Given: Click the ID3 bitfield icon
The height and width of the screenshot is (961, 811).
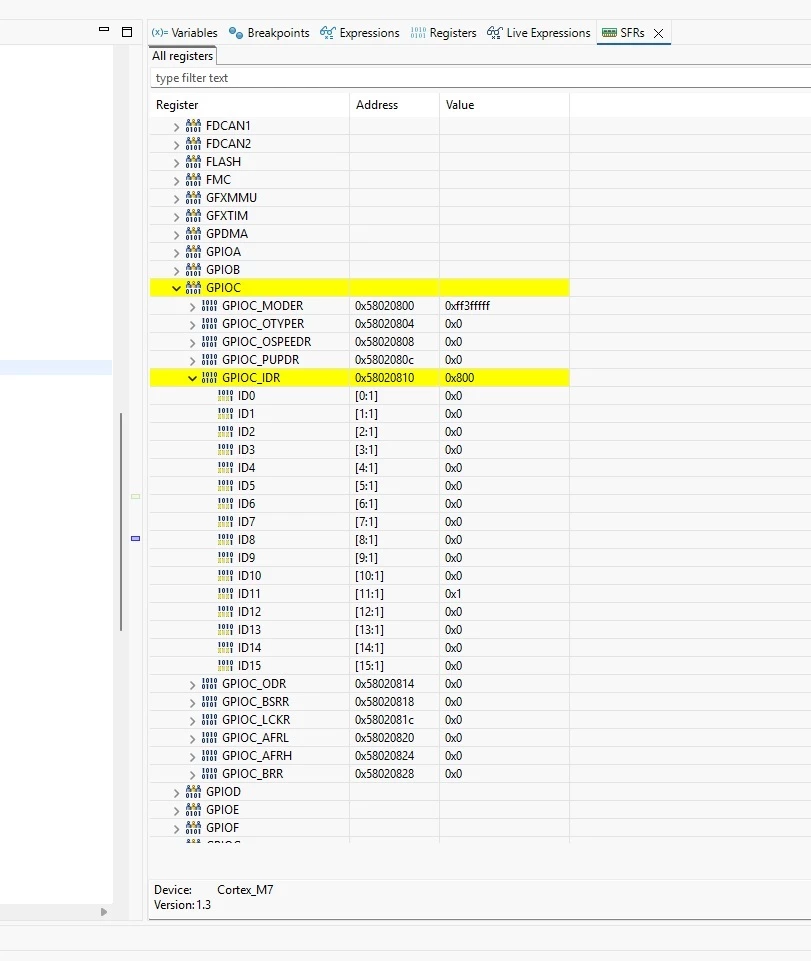Looking at the screenshot, I should [x=226, y=449].
